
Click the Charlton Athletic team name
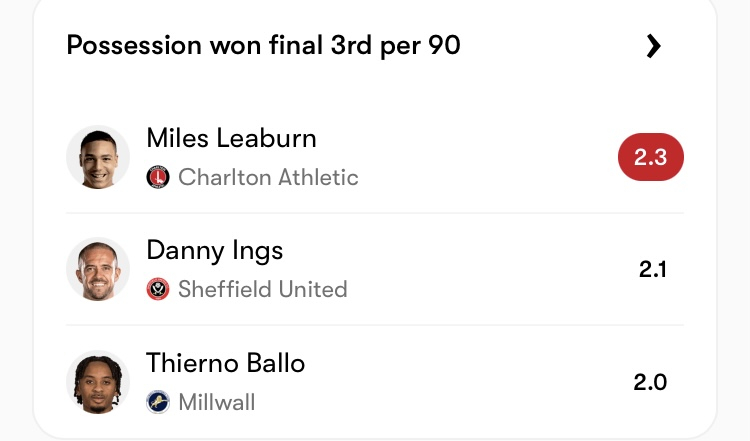(x=268, y=178)
